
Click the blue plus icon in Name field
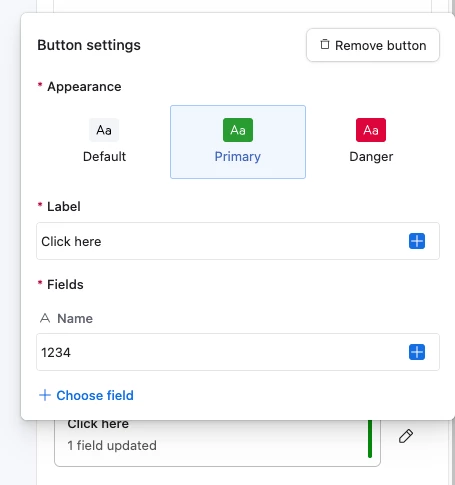click(x=417, y=352)
